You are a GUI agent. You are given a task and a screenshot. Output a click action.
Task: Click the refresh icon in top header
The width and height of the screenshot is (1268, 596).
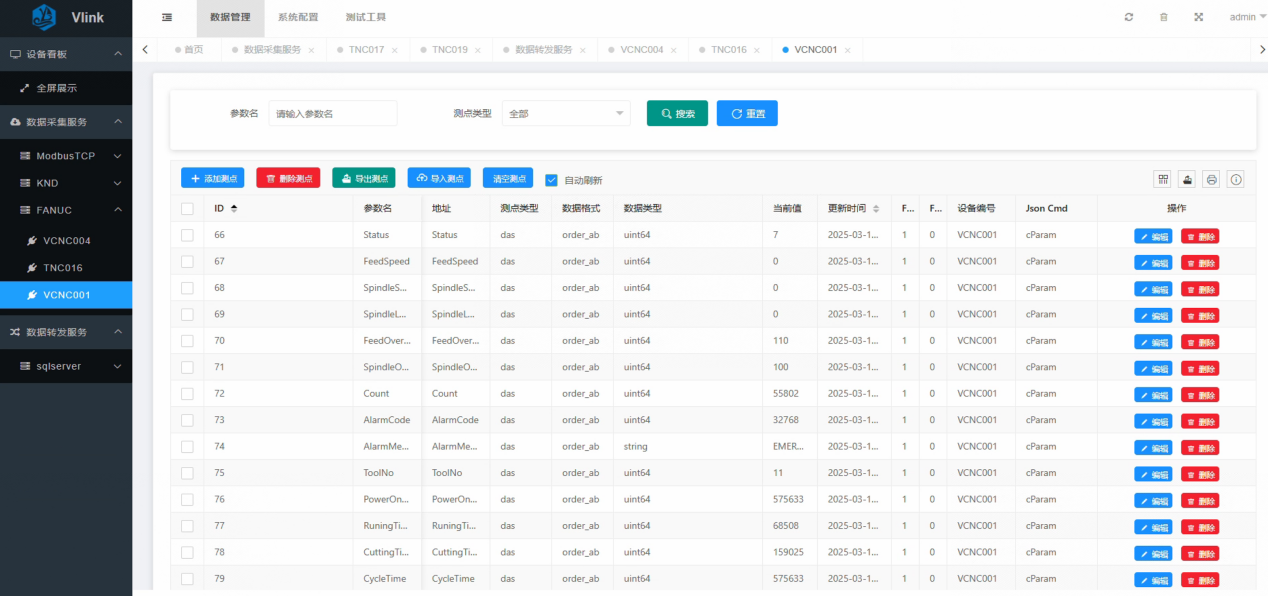point(1129,17)
